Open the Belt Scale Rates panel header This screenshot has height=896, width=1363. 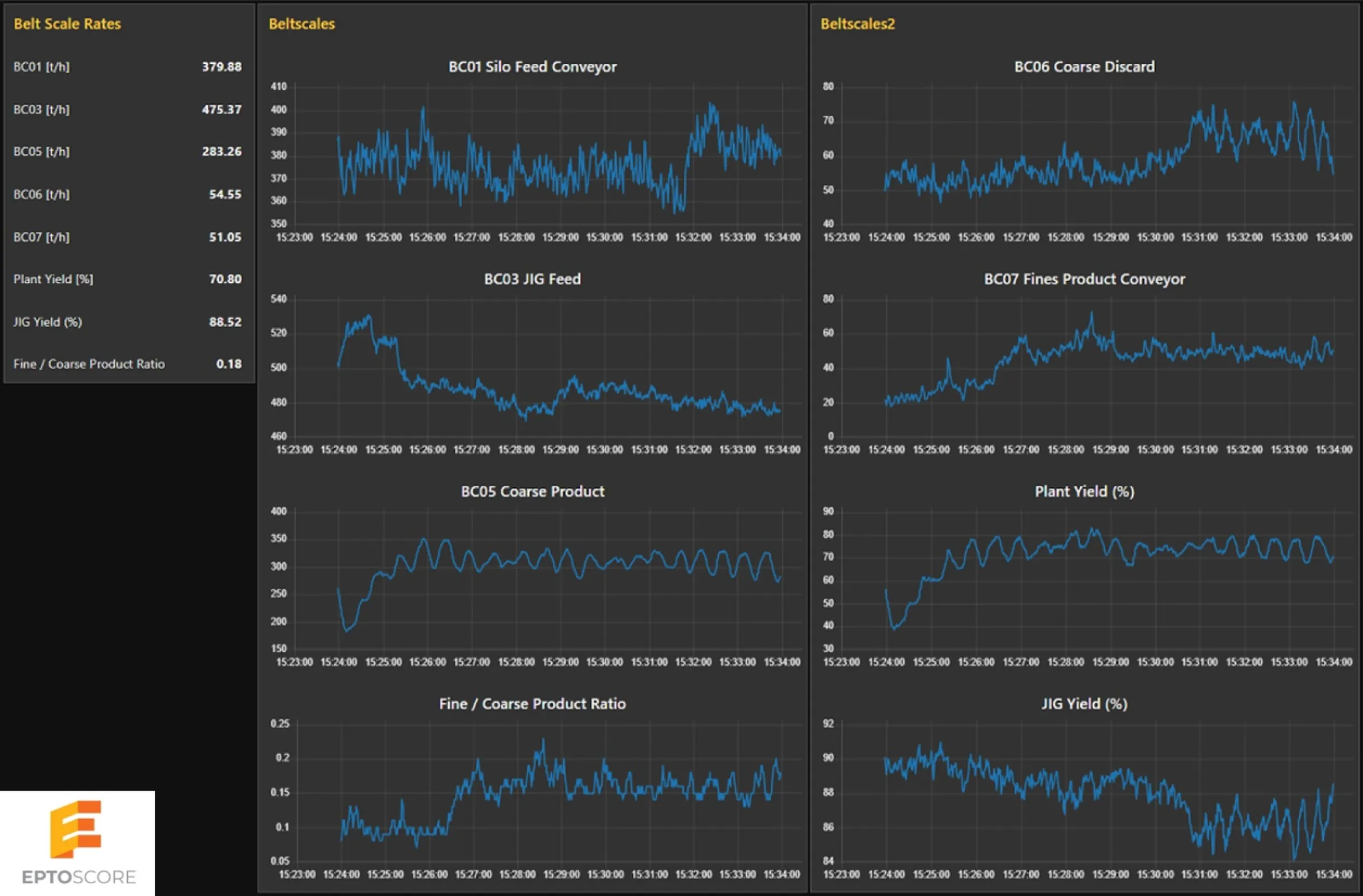[x=67, y=24]
